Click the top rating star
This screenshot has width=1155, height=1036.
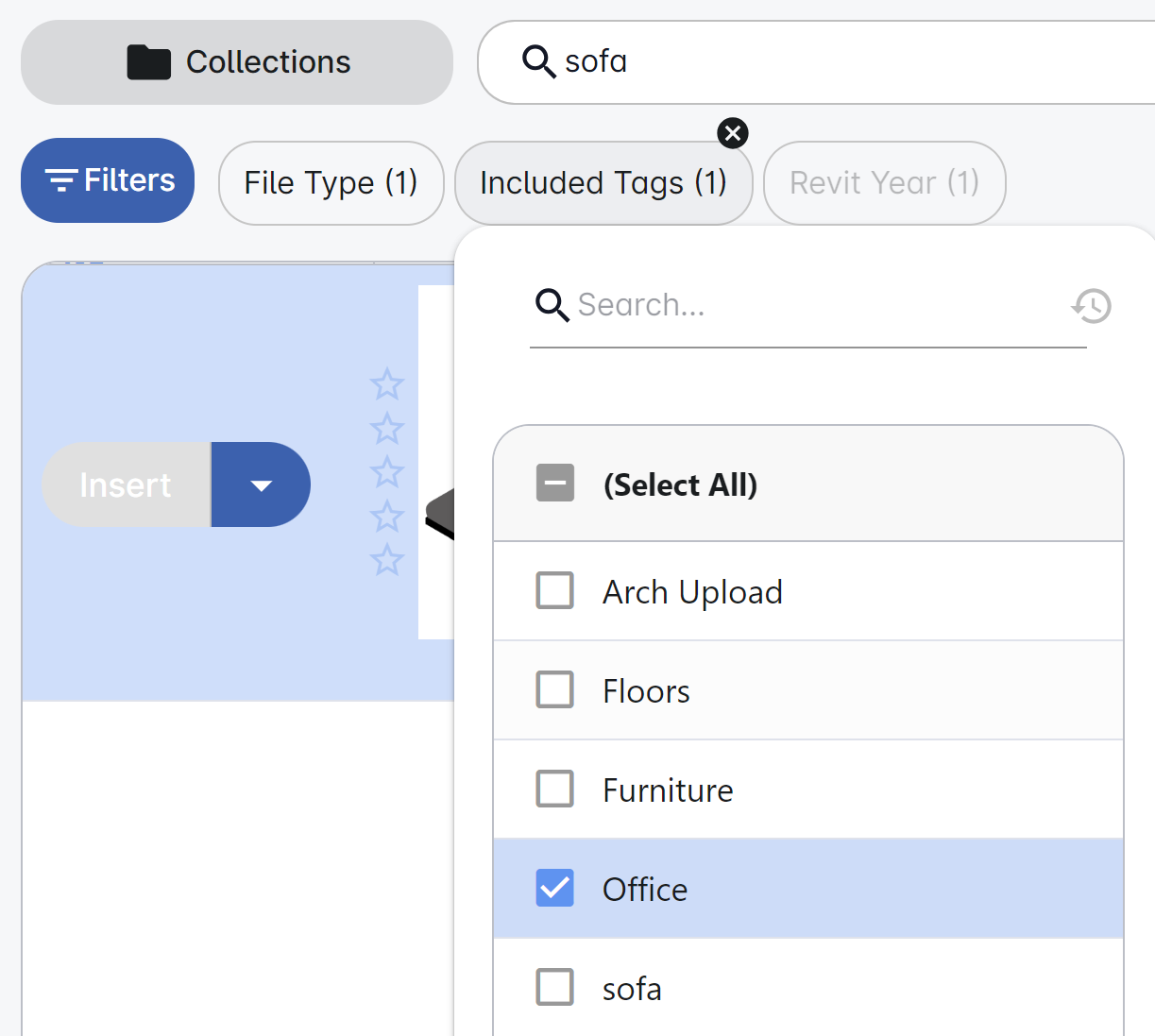tap(387, 384)
